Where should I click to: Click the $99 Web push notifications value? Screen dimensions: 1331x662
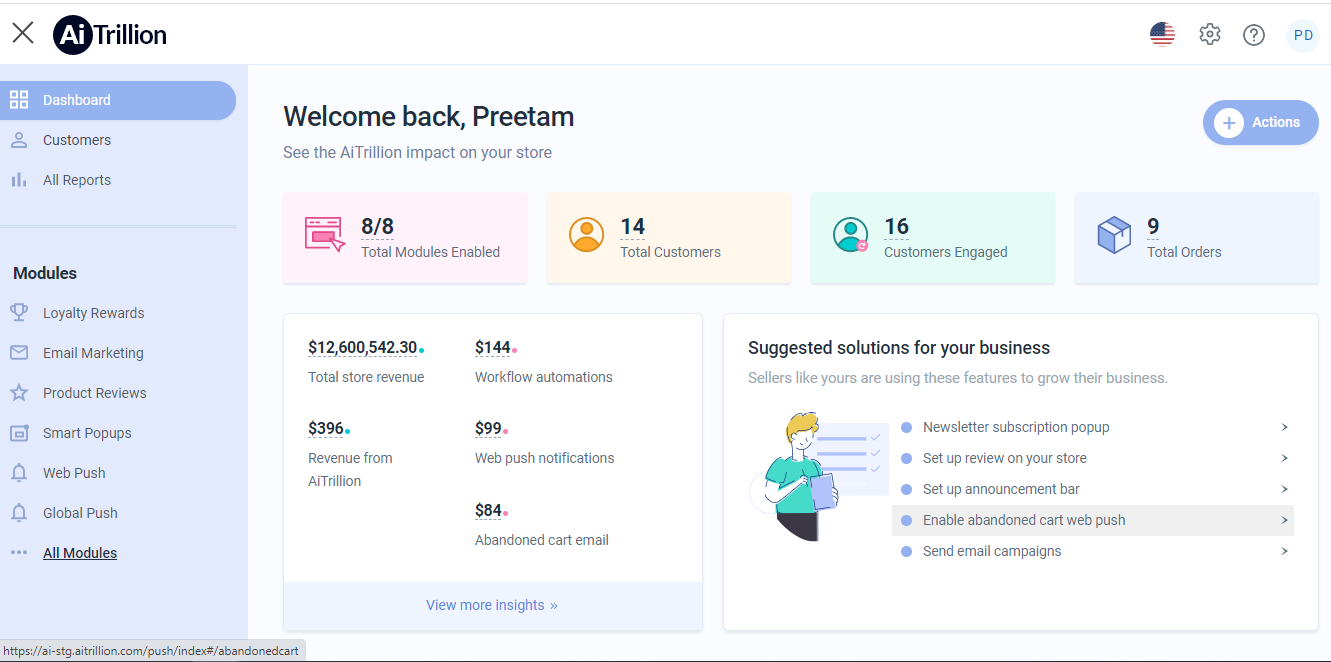pyautogui.click(x=488, y=429)
